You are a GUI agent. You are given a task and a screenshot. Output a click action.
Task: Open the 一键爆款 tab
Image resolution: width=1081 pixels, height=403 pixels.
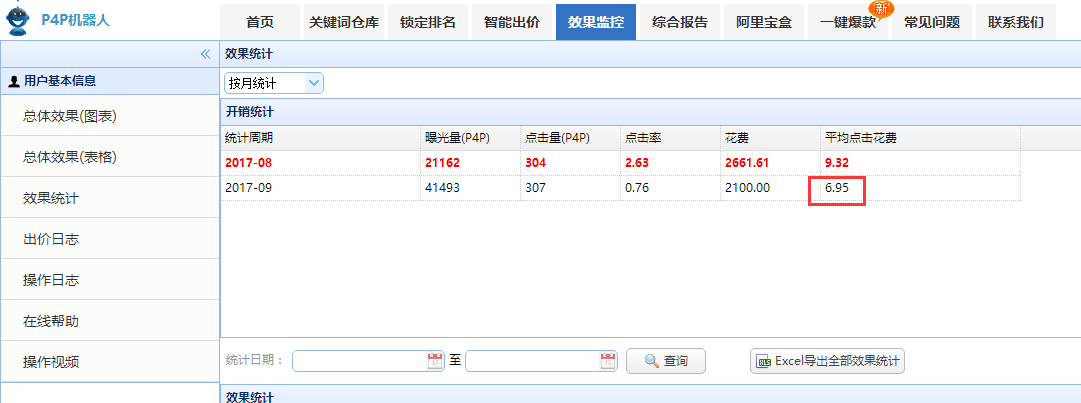pyautogui.click(x=848, y=22)
